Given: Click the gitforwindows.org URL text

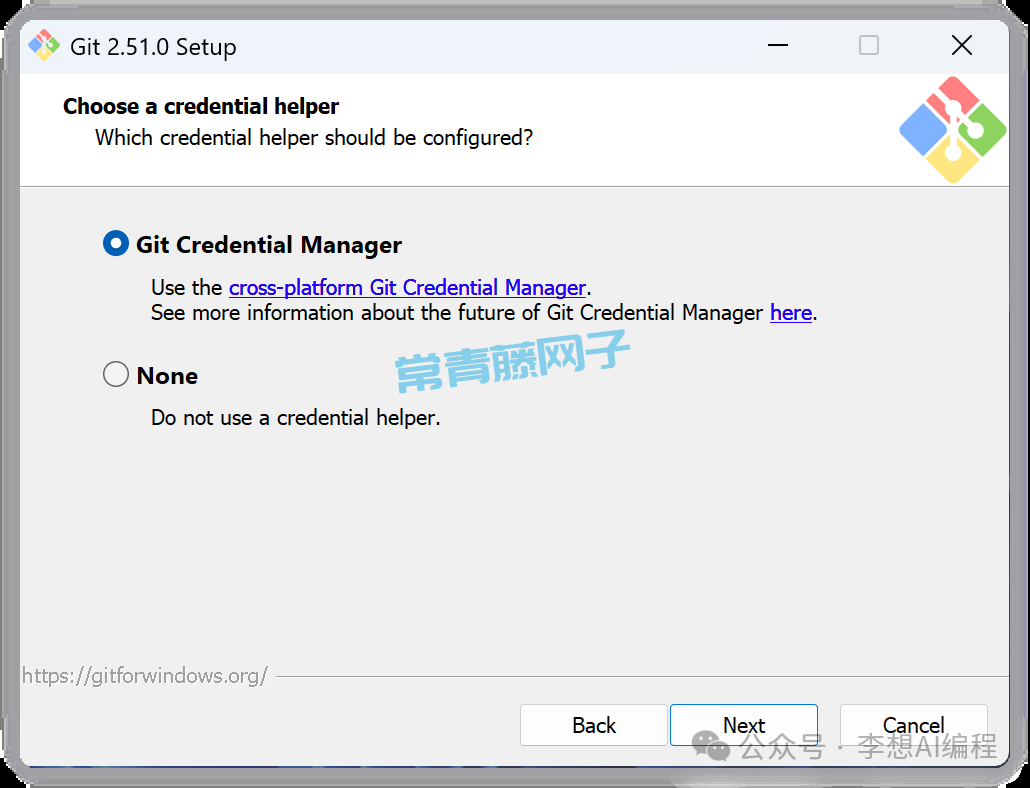Looking at the screenshot, I should 145,676.
